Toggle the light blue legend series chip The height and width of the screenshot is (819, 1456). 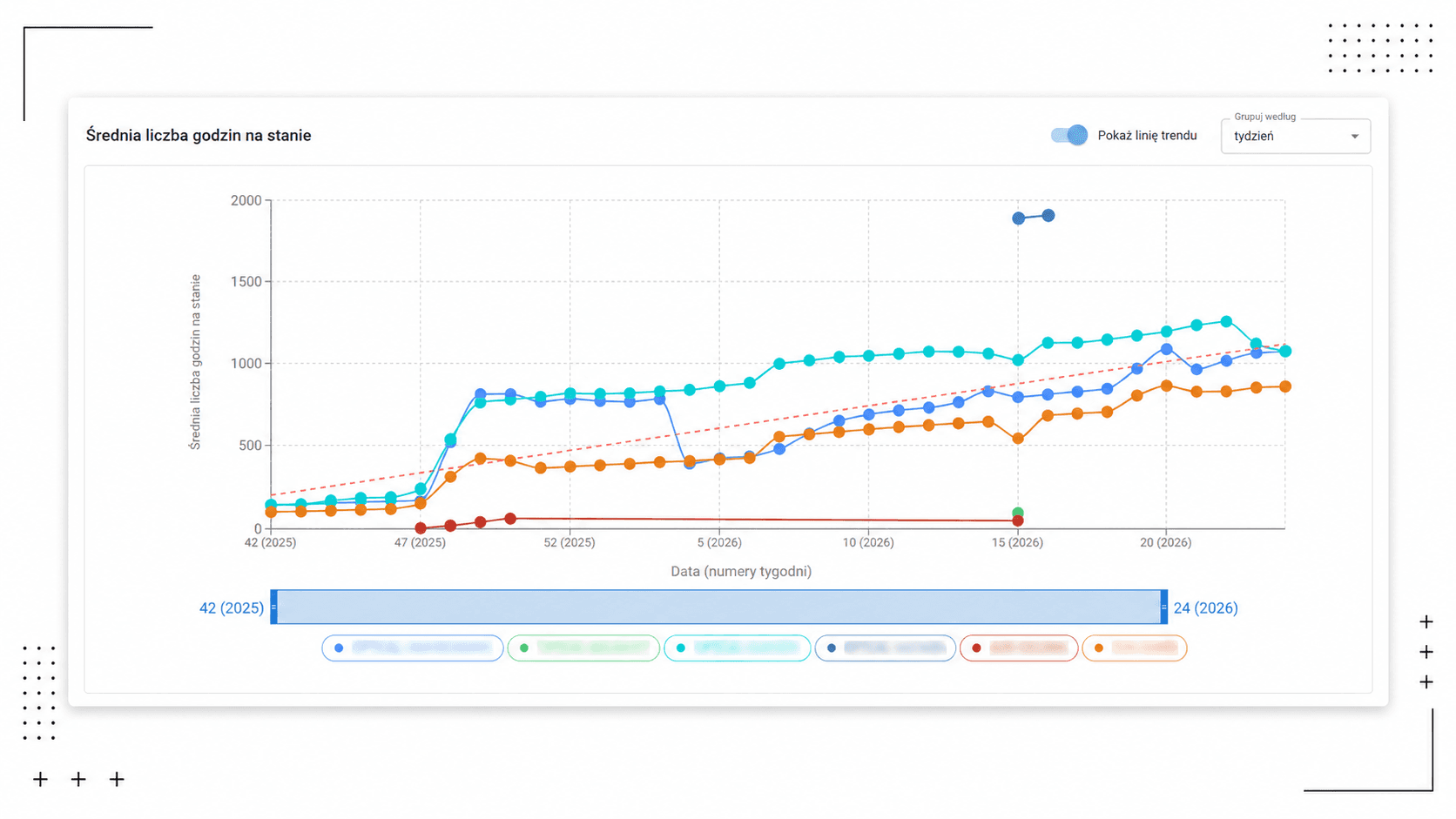413,648
